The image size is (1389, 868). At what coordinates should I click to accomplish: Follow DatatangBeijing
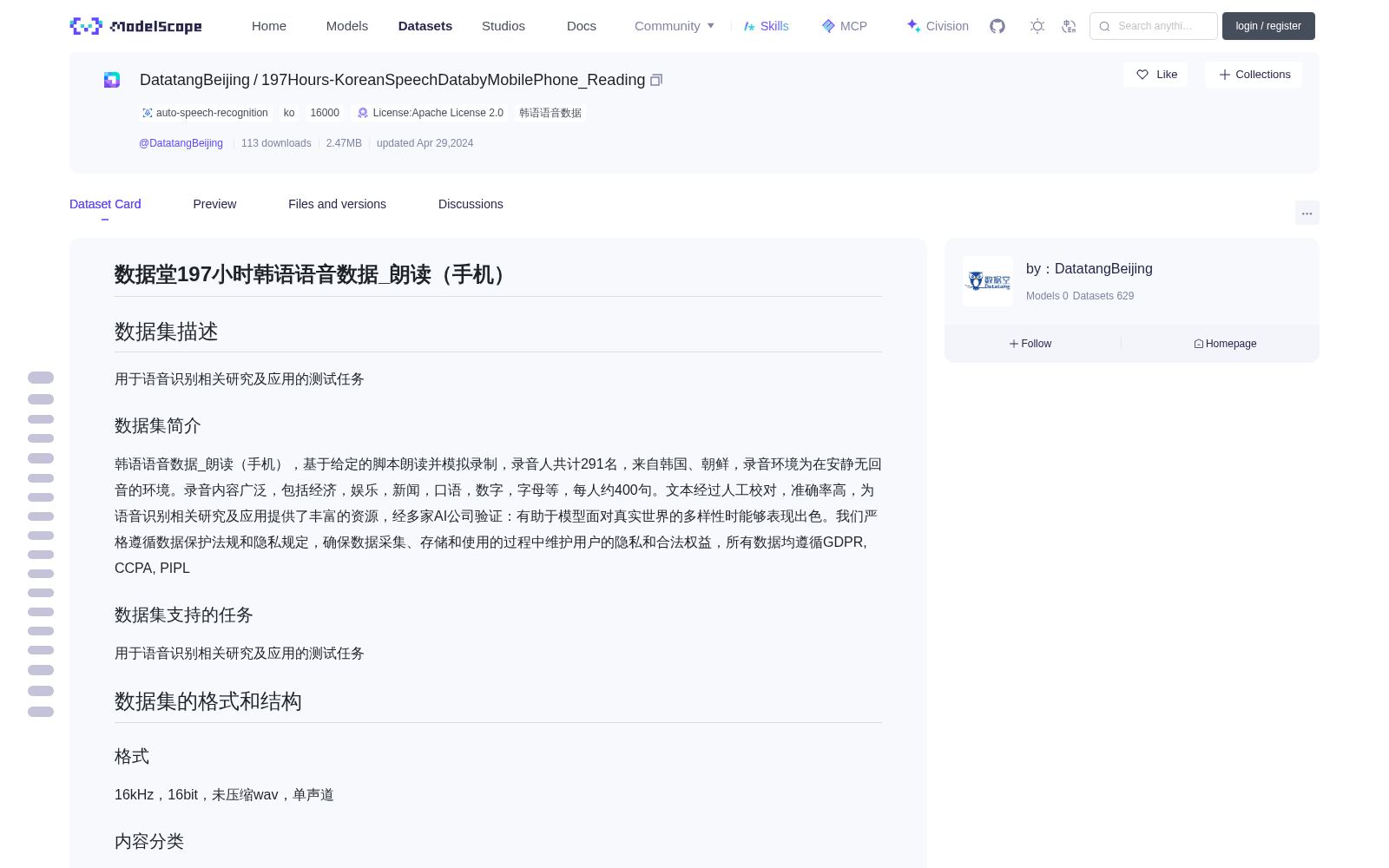click(x=1030, y=344)
